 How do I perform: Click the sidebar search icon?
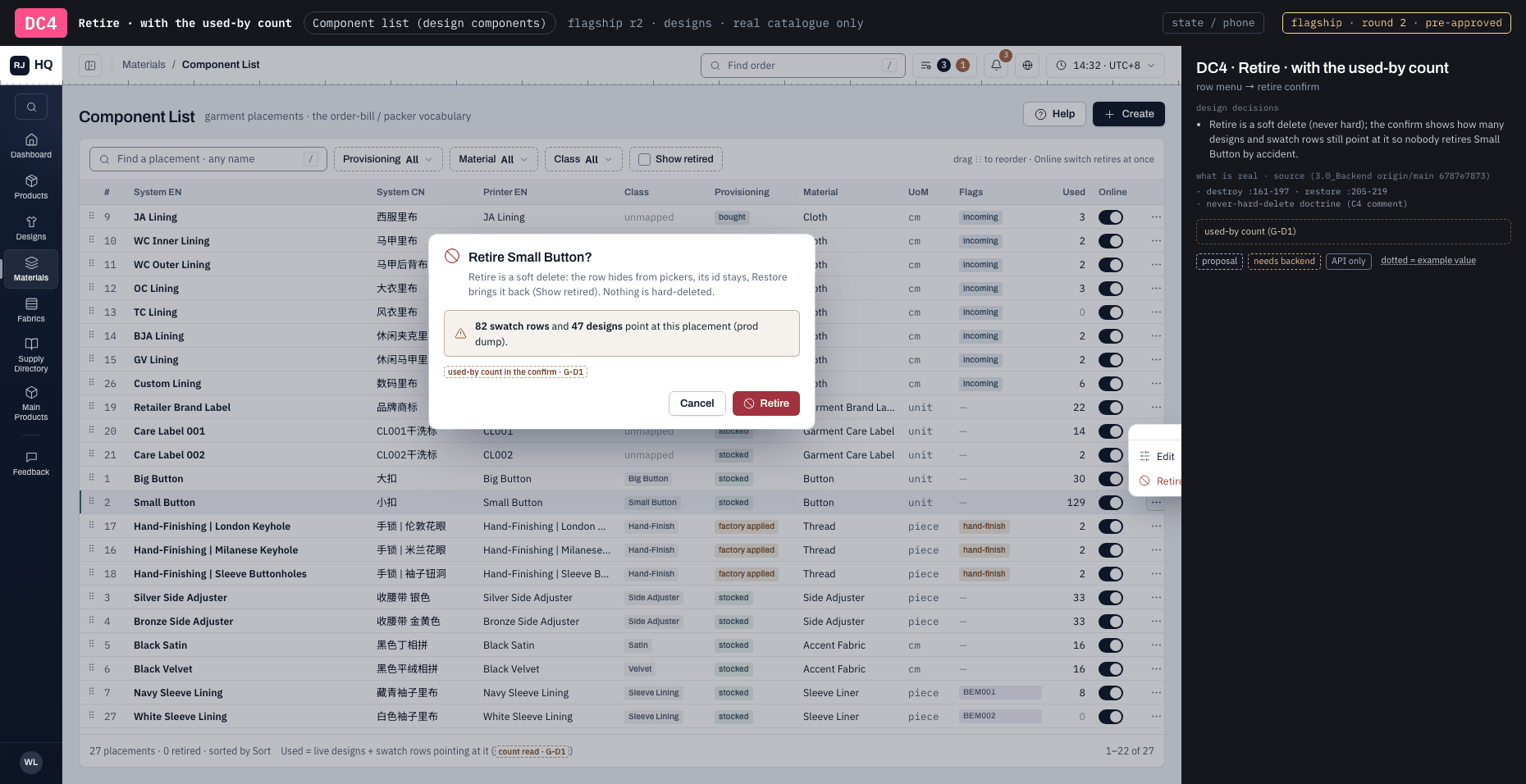point(31,107)
